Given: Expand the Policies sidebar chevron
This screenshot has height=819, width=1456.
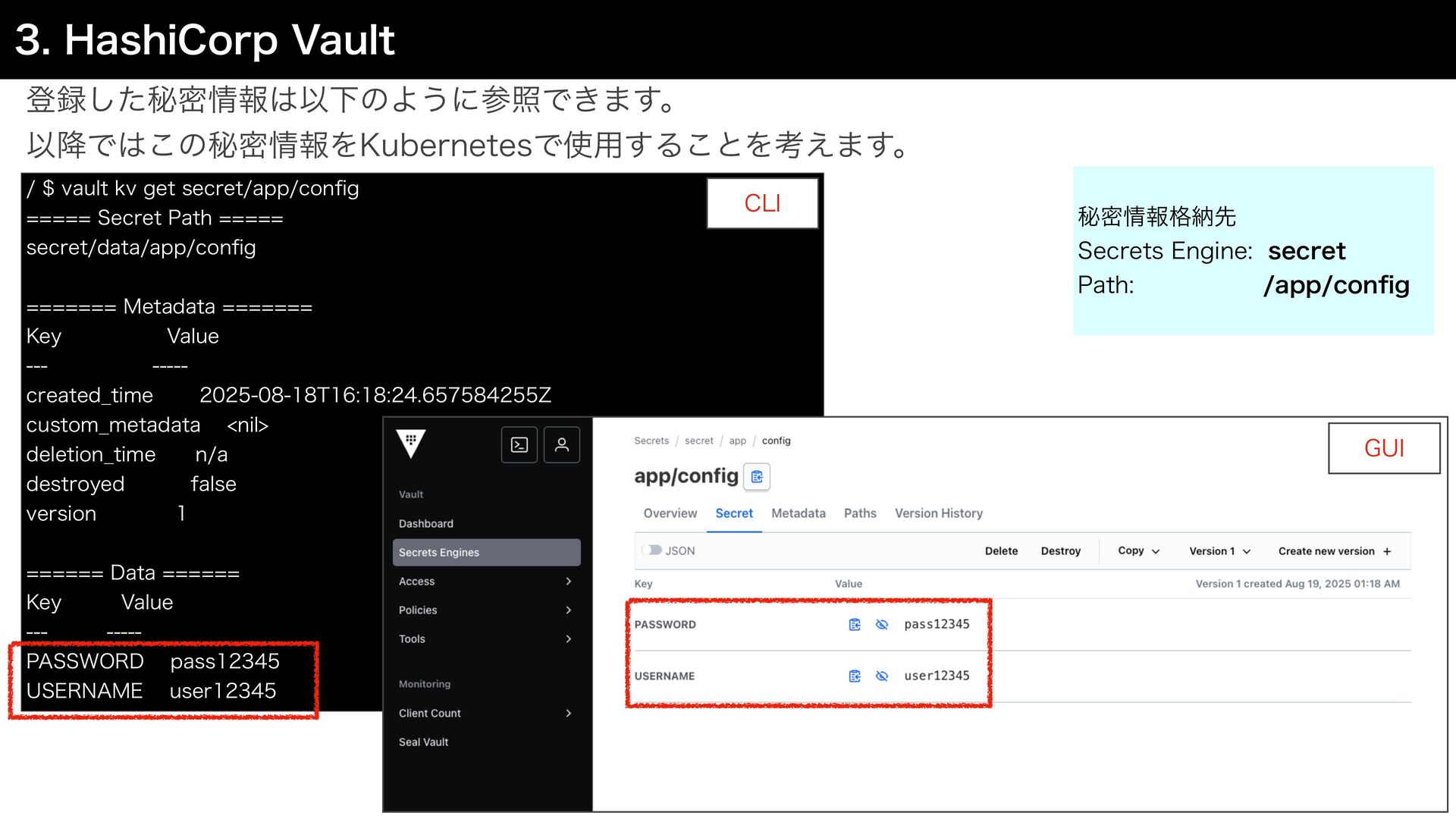Looking at the screenshot, I should (569, 610).
